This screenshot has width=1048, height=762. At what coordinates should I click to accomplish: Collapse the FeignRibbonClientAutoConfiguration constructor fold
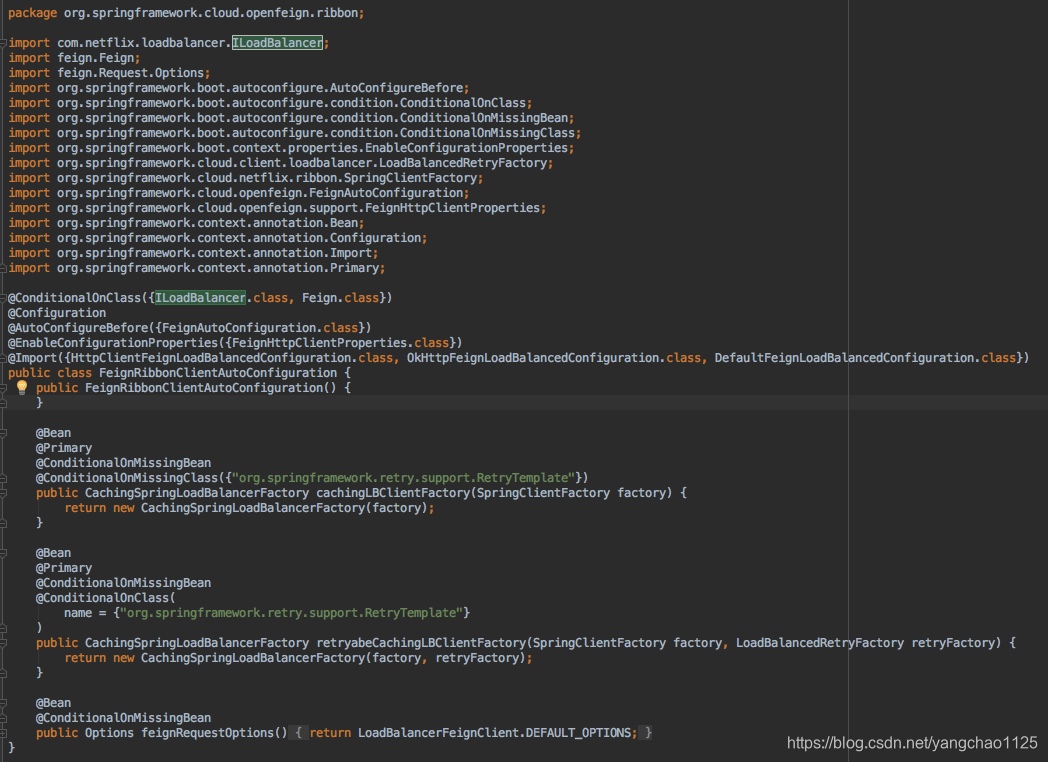pos(3,388)
